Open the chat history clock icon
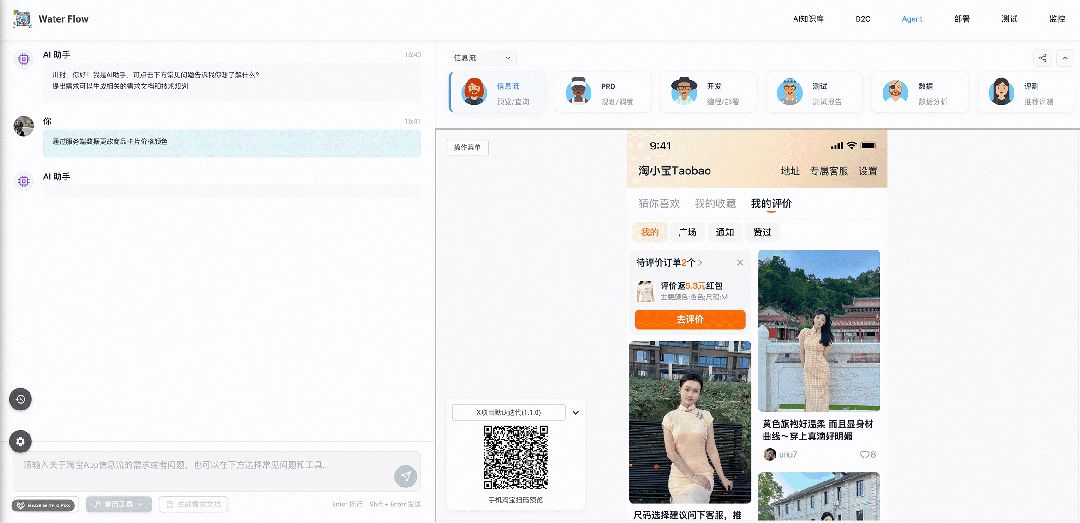The height and width of the screenshot is (523, 1080). pyautogui.click(x=20, y=399)
